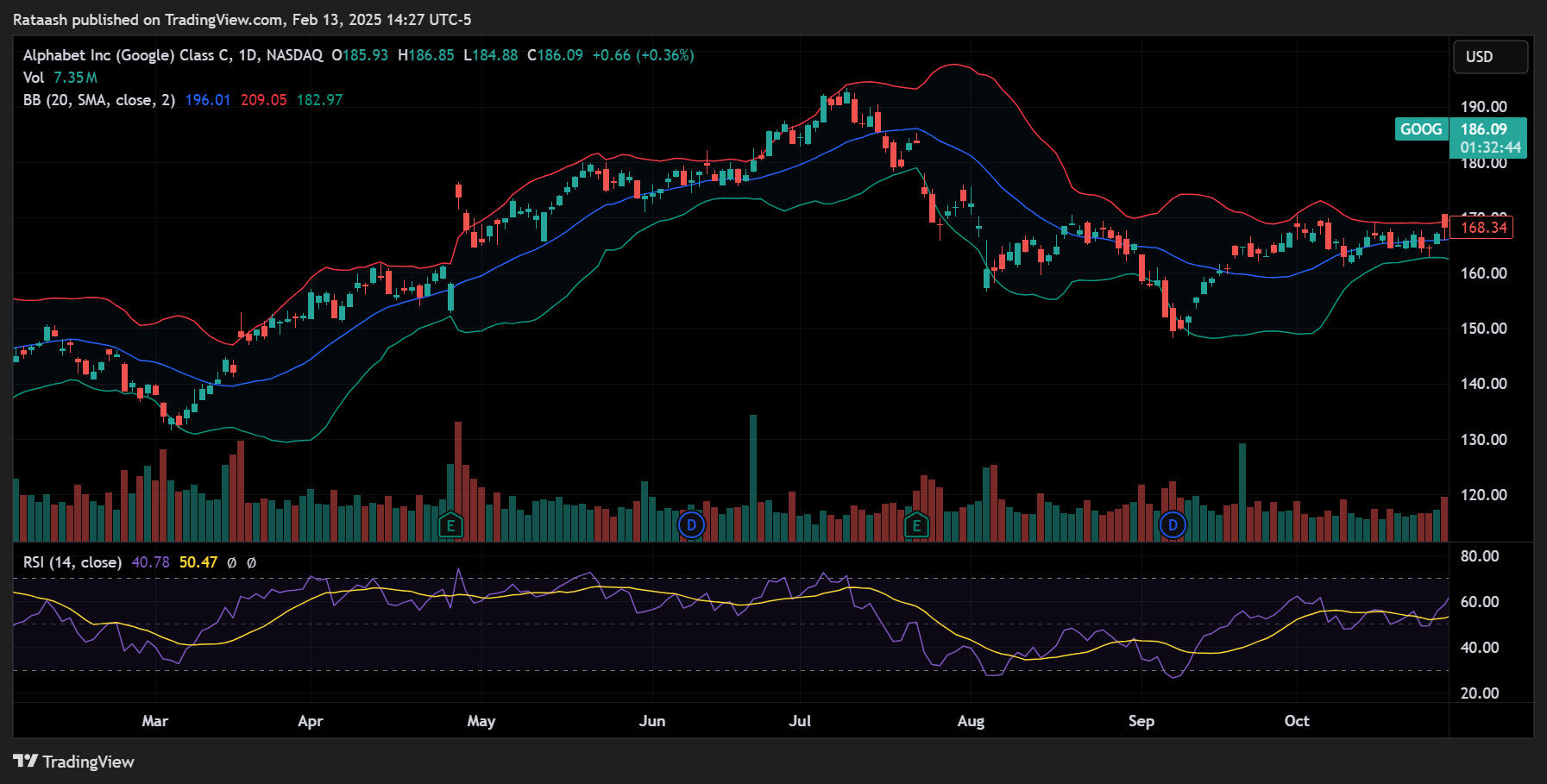The image size is (1547, 784).
Task: Click the 160.00 price axis label
Action: [1484, 273]
